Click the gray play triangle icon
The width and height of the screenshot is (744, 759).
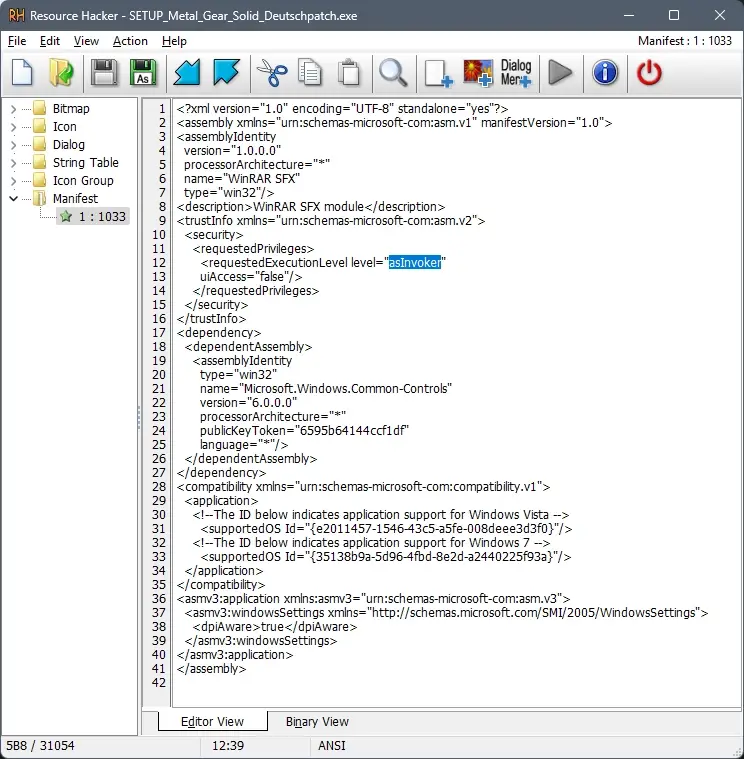[x=560, y=73]
